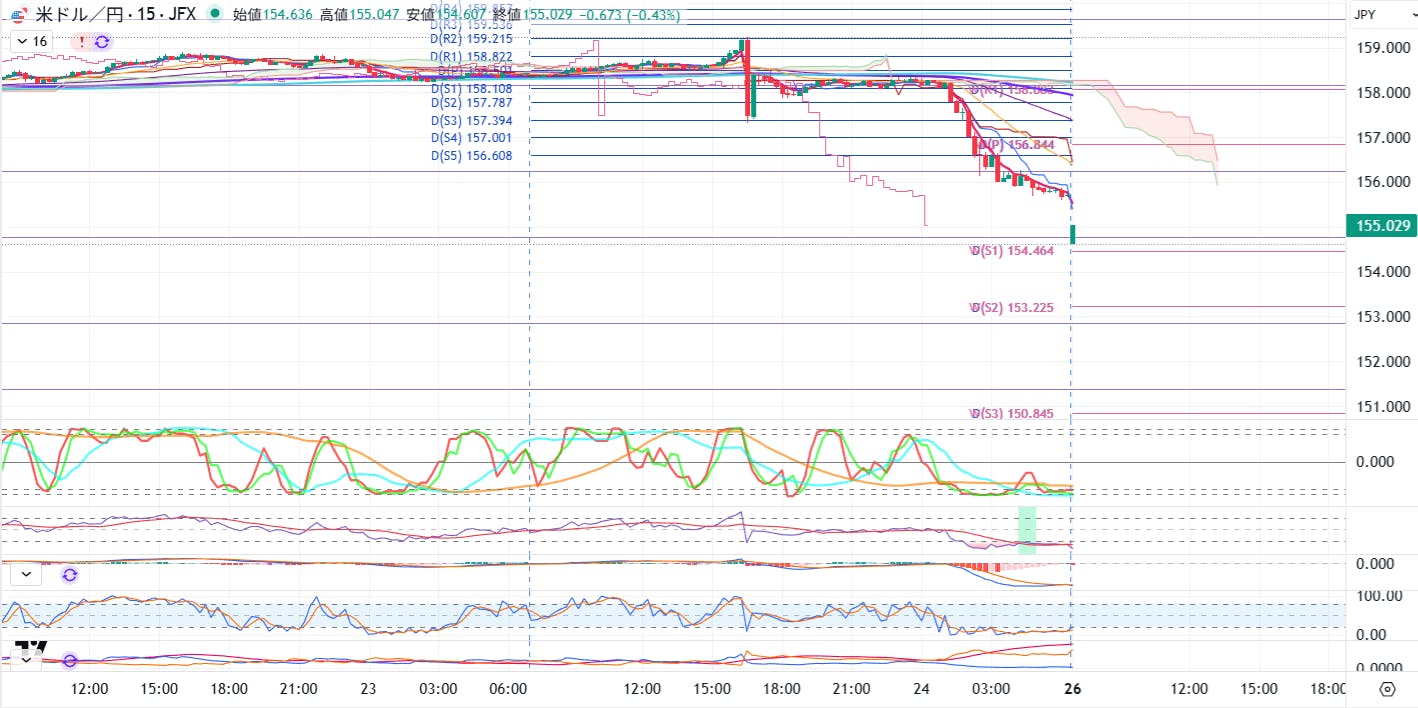Click the 26 date label on time axis
The width and height of the screenshot is (1418, 708).
(1072, 689)
